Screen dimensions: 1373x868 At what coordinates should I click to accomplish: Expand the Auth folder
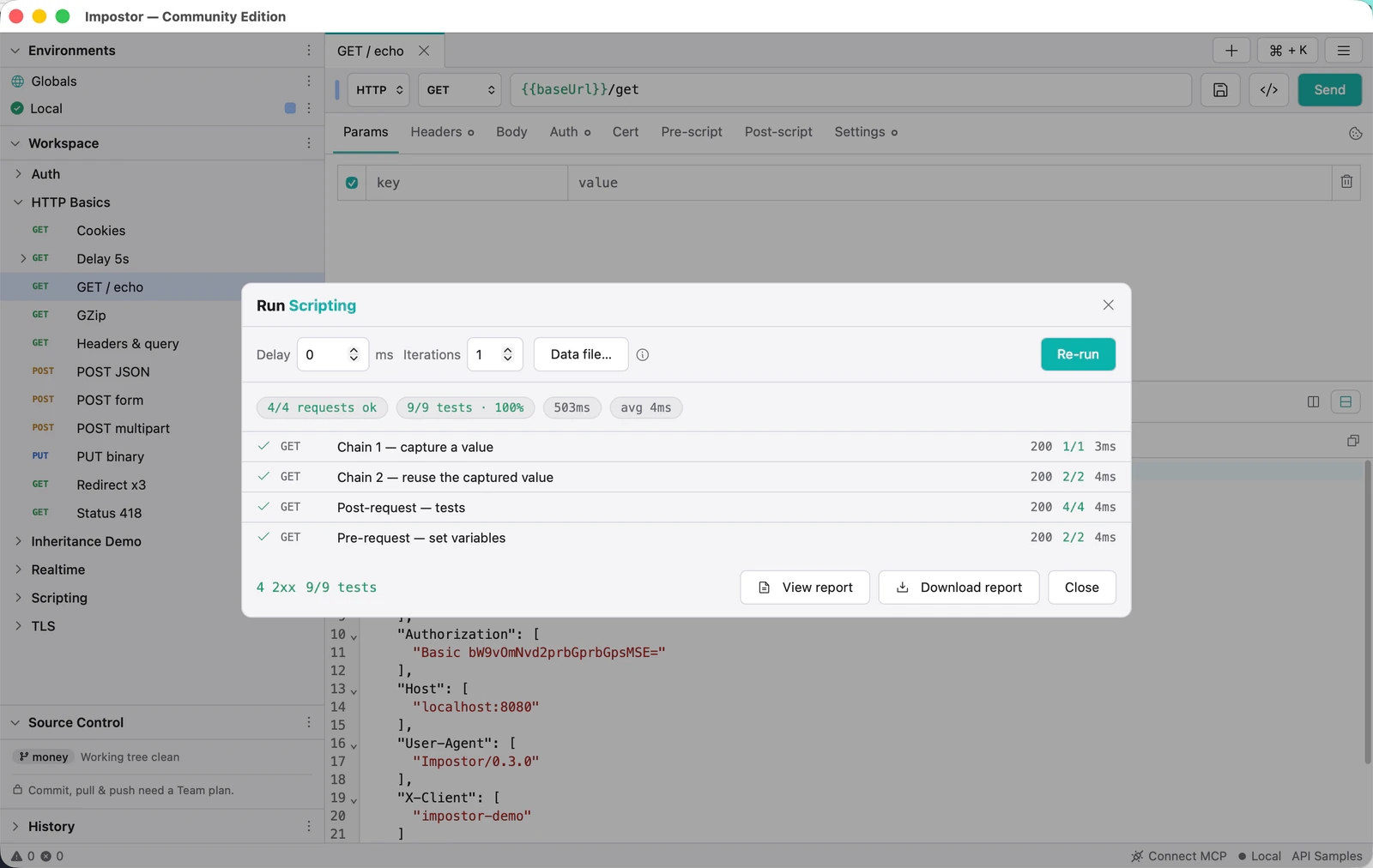pyautogui.click(x=18, y=174)
